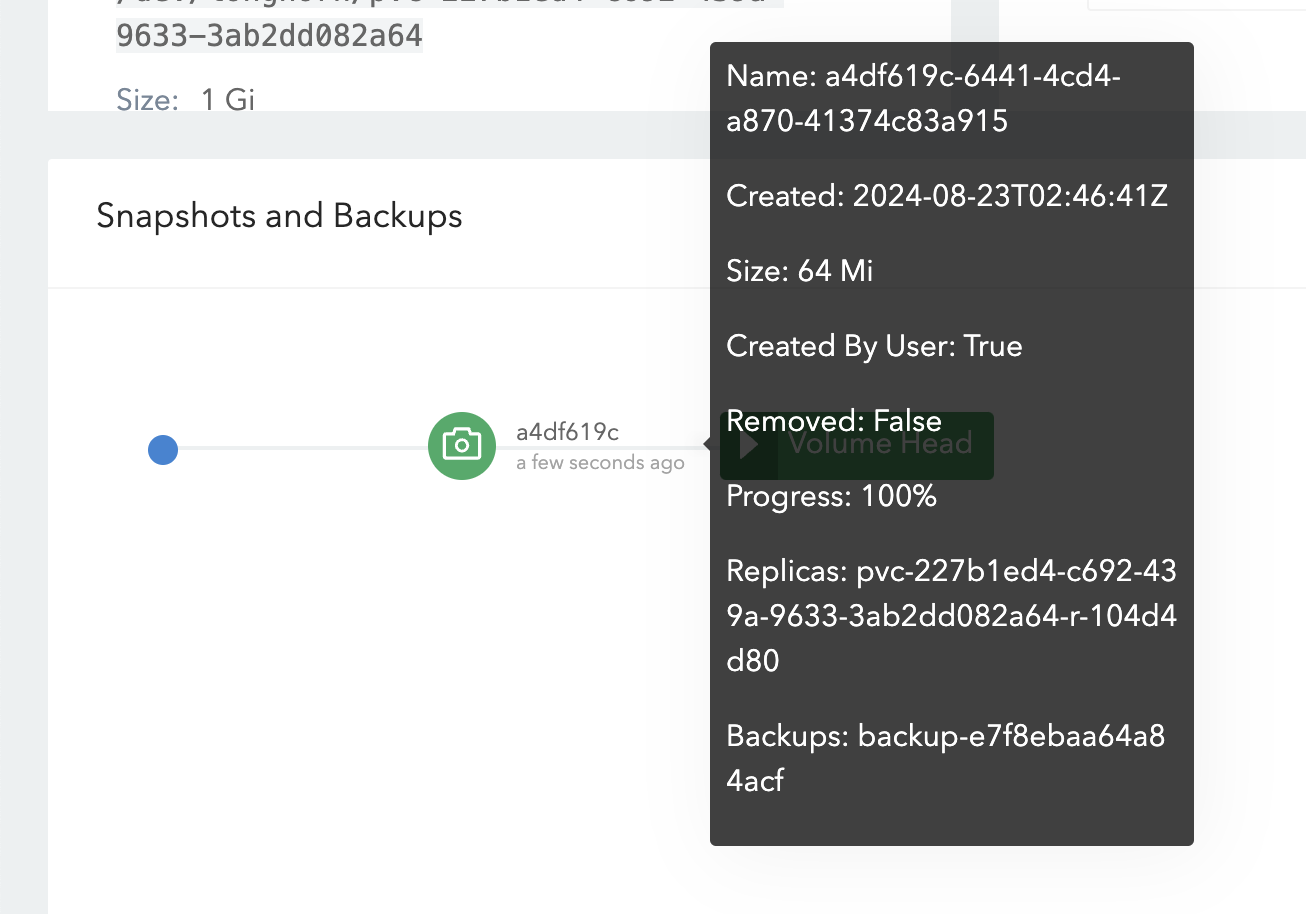Click the tooltip Name line a4df619c-6441-4cd4
Viewport: 1306px width, 914px height.
coord(923,98)
